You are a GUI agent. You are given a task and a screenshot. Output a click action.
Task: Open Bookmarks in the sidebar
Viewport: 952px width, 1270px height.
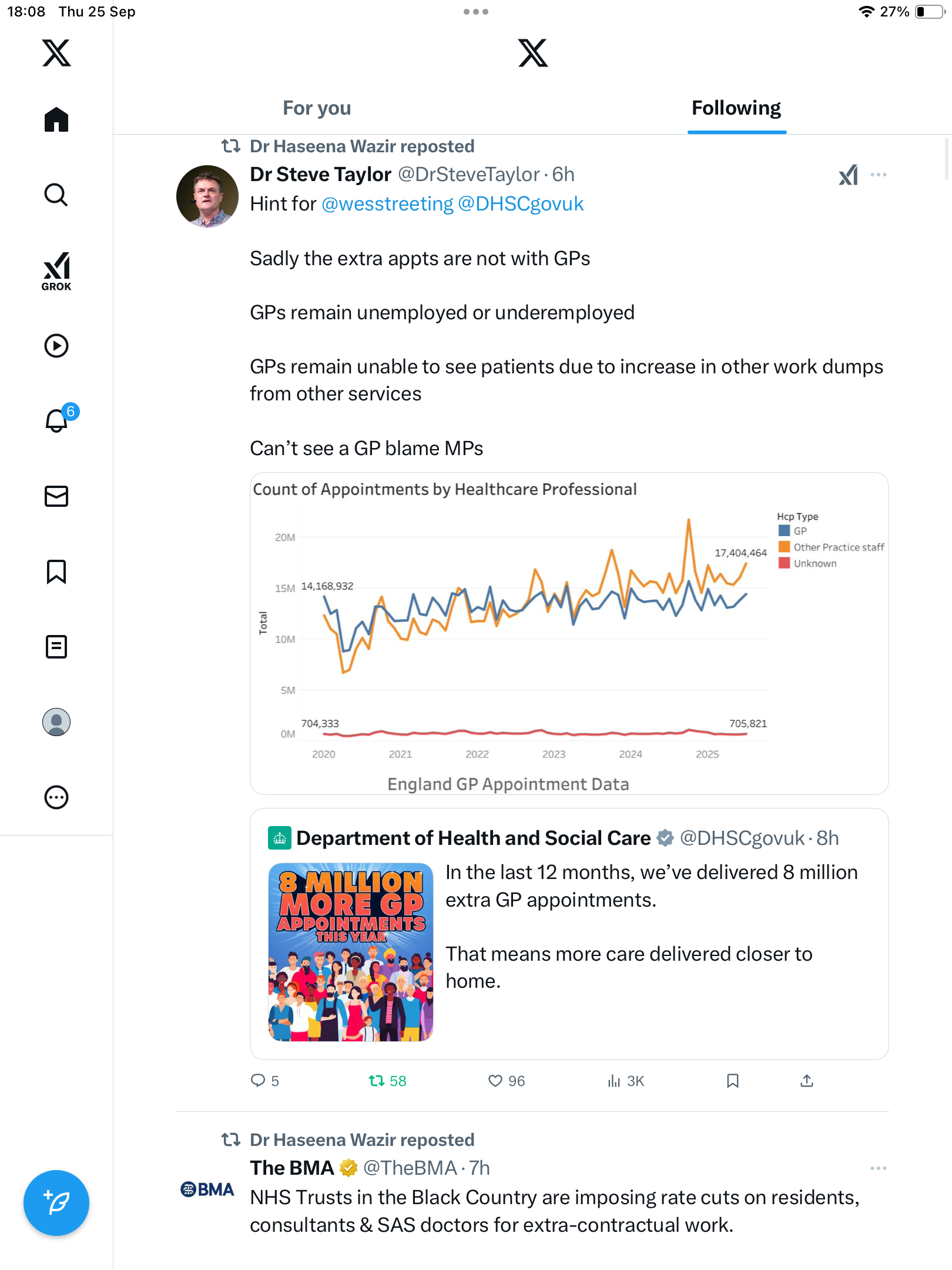pyautogui.click(x=56, y=571)
